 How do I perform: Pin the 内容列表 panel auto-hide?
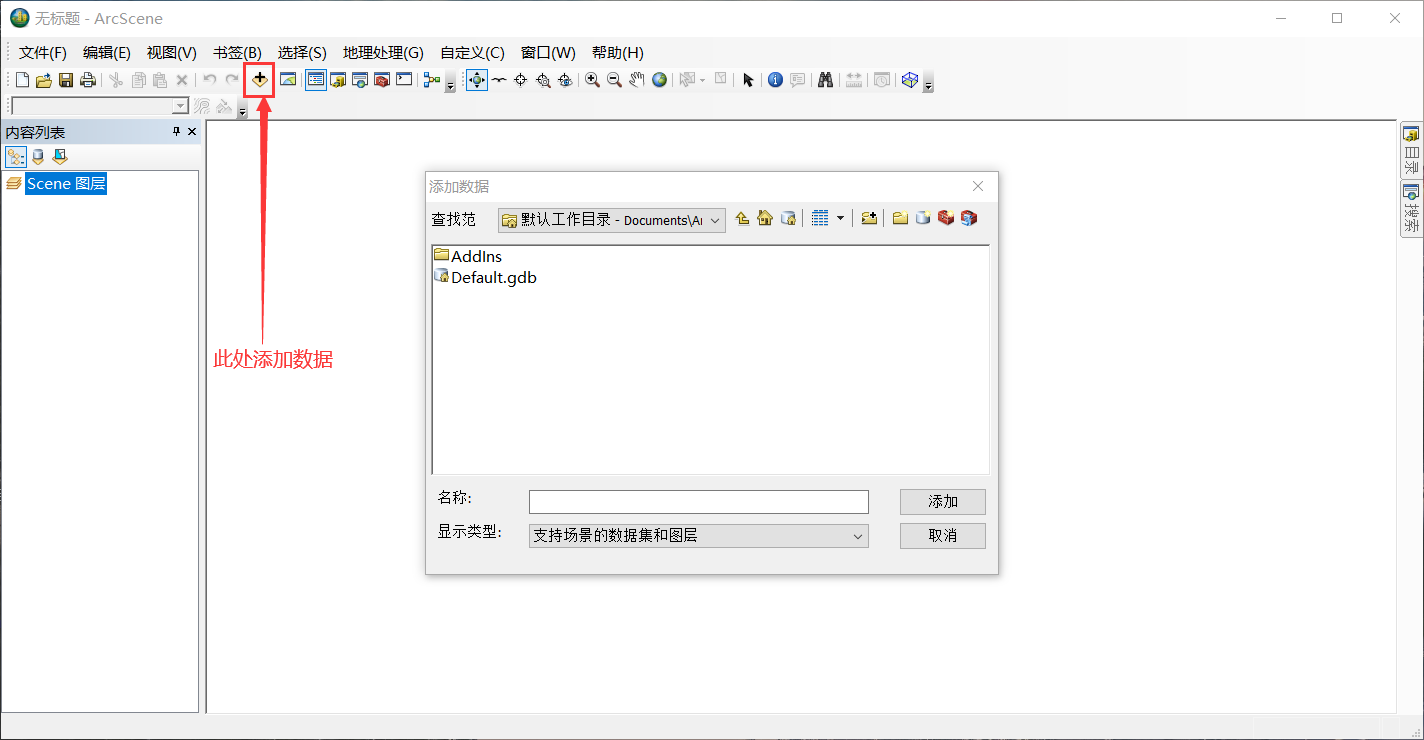(x=177, y=132)
